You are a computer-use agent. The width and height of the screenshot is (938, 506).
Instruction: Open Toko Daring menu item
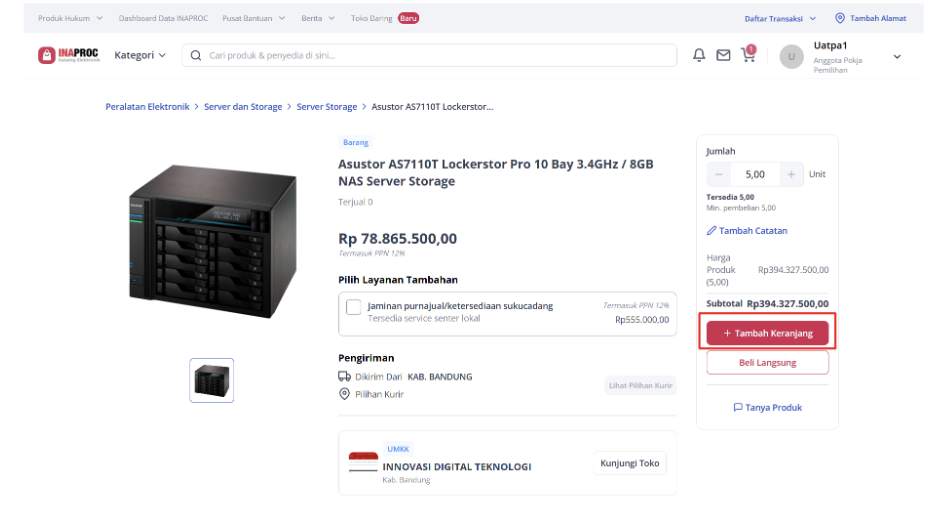click(x=371, y=18)
